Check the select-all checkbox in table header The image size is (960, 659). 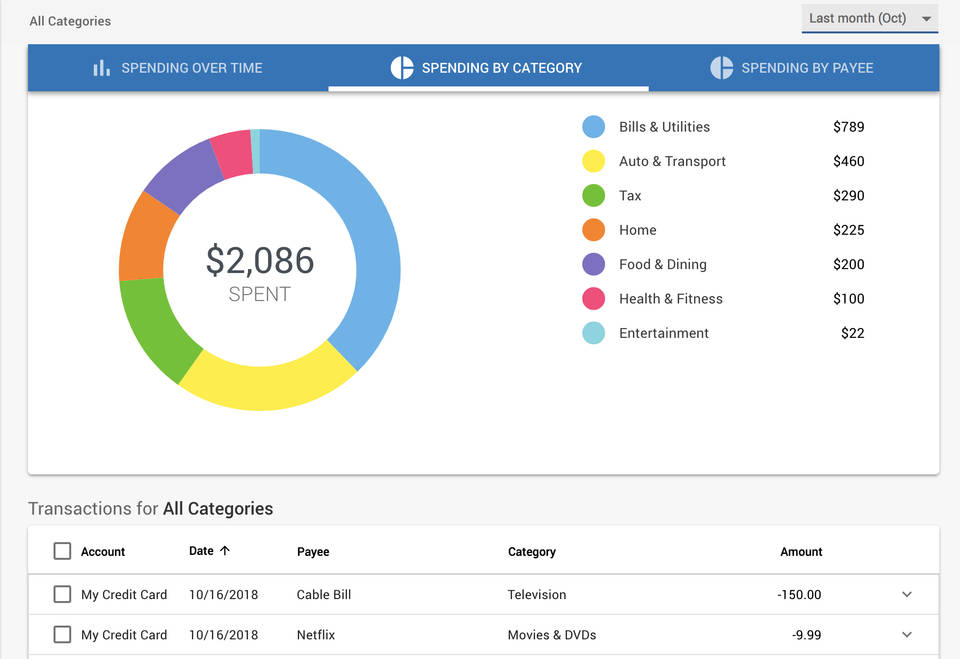pyautogui.click(x=61, y=551)
